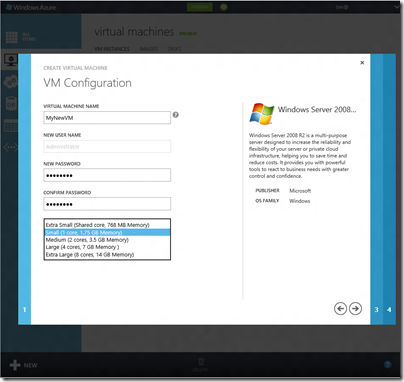Switch to Disks tab
The width and height of the screenshot is (404, 382).
point(174,49)
